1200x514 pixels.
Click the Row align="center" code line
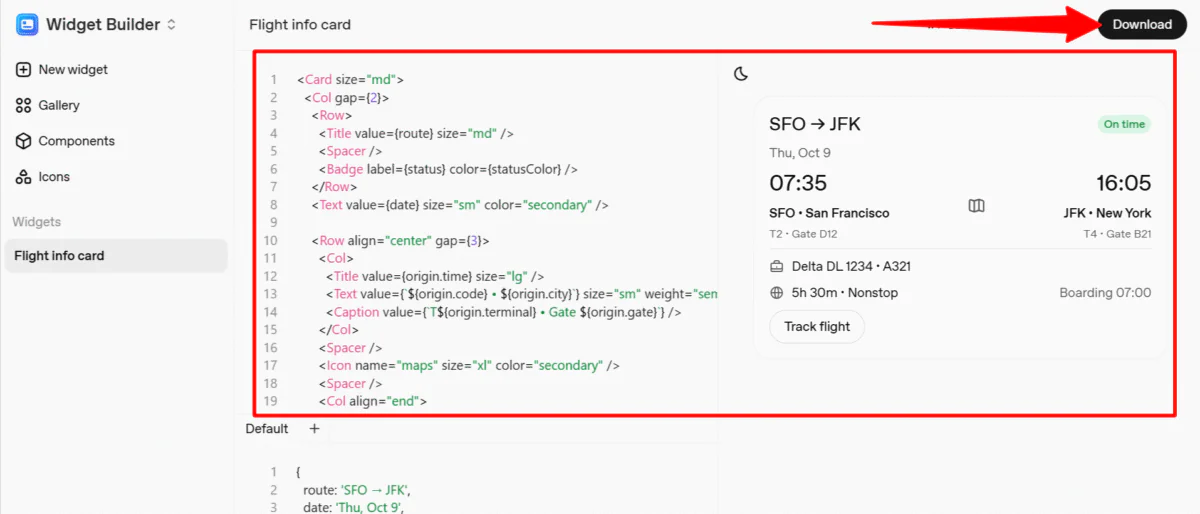tap(400, 241)
